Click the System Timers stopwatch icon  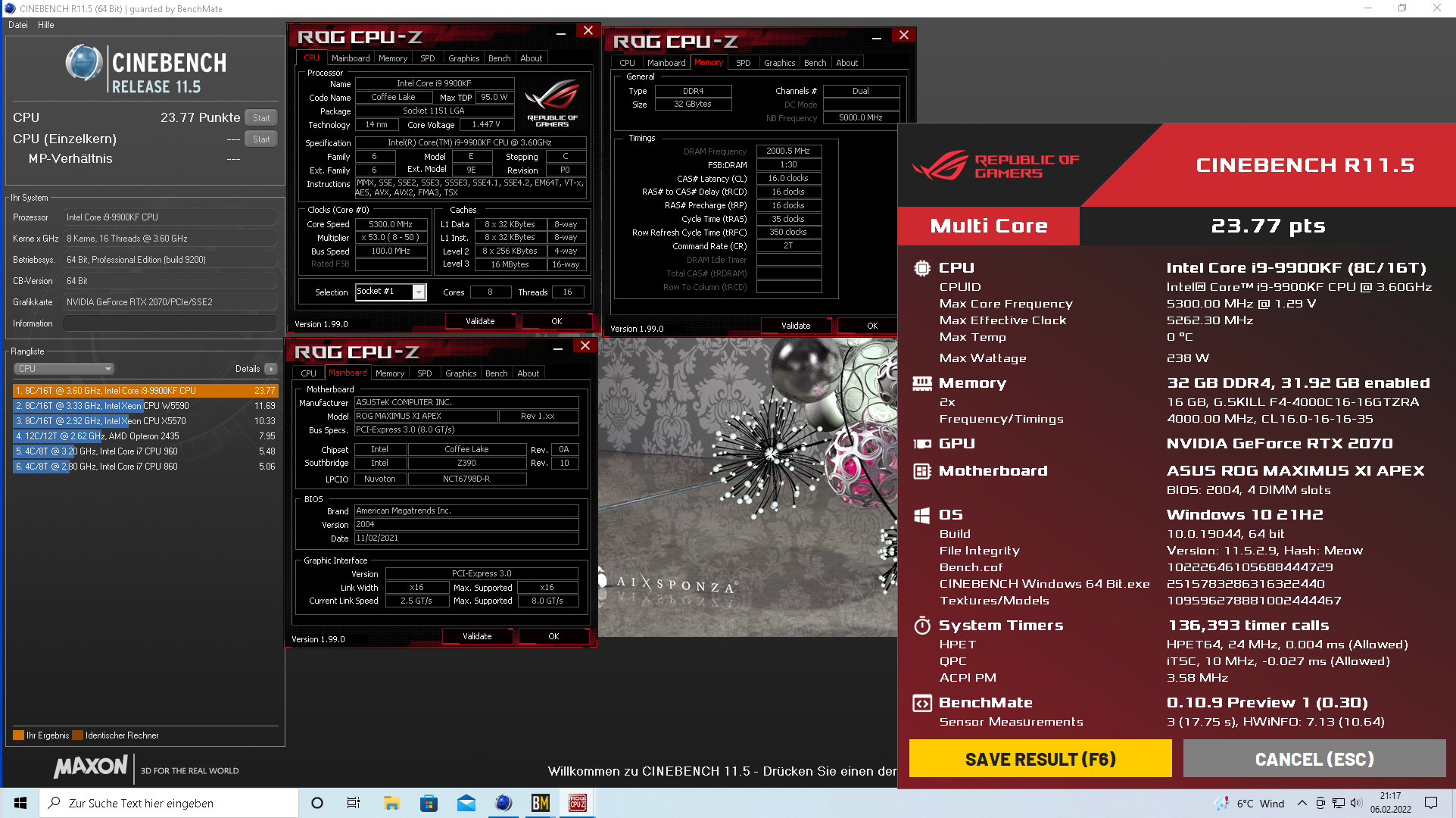click(x=921, y=626)
